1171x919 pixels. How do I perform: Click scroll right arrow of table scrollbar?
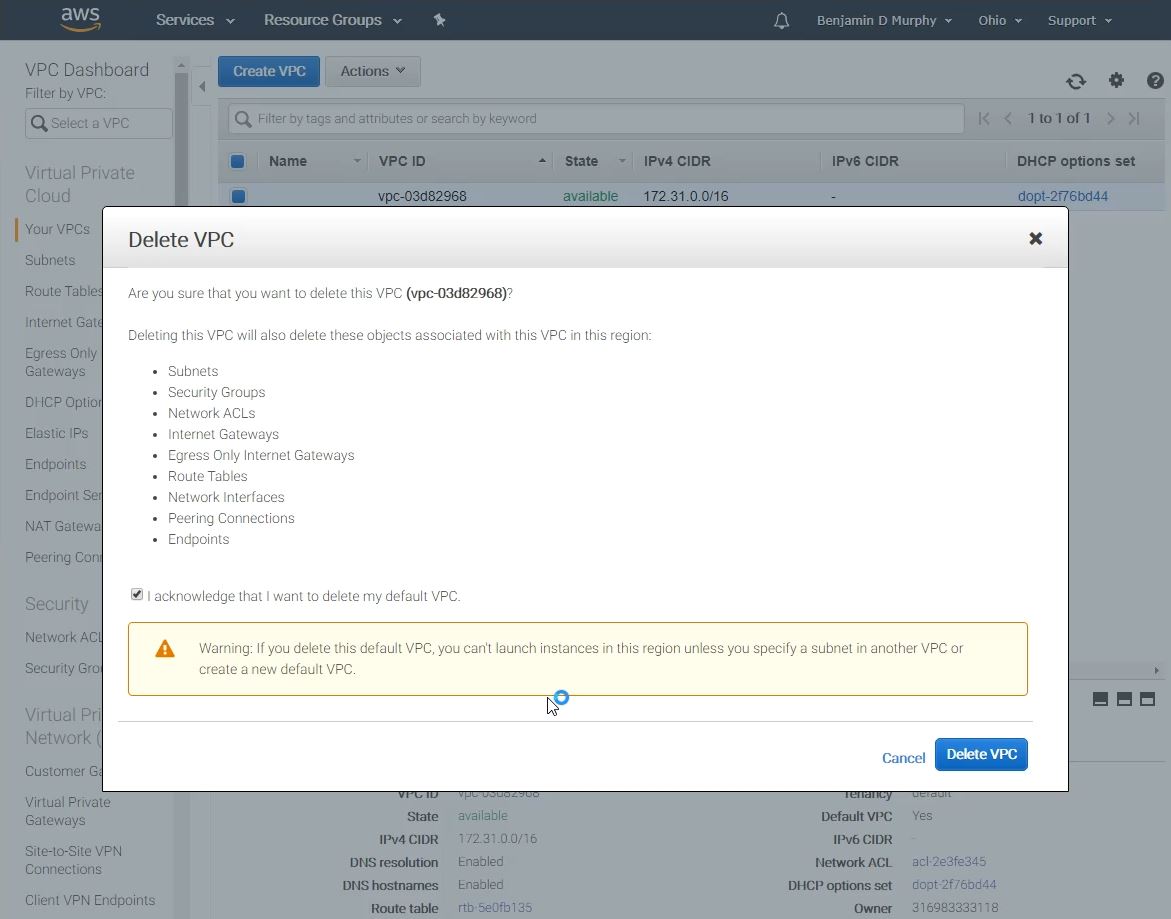tap(1157, 670)
